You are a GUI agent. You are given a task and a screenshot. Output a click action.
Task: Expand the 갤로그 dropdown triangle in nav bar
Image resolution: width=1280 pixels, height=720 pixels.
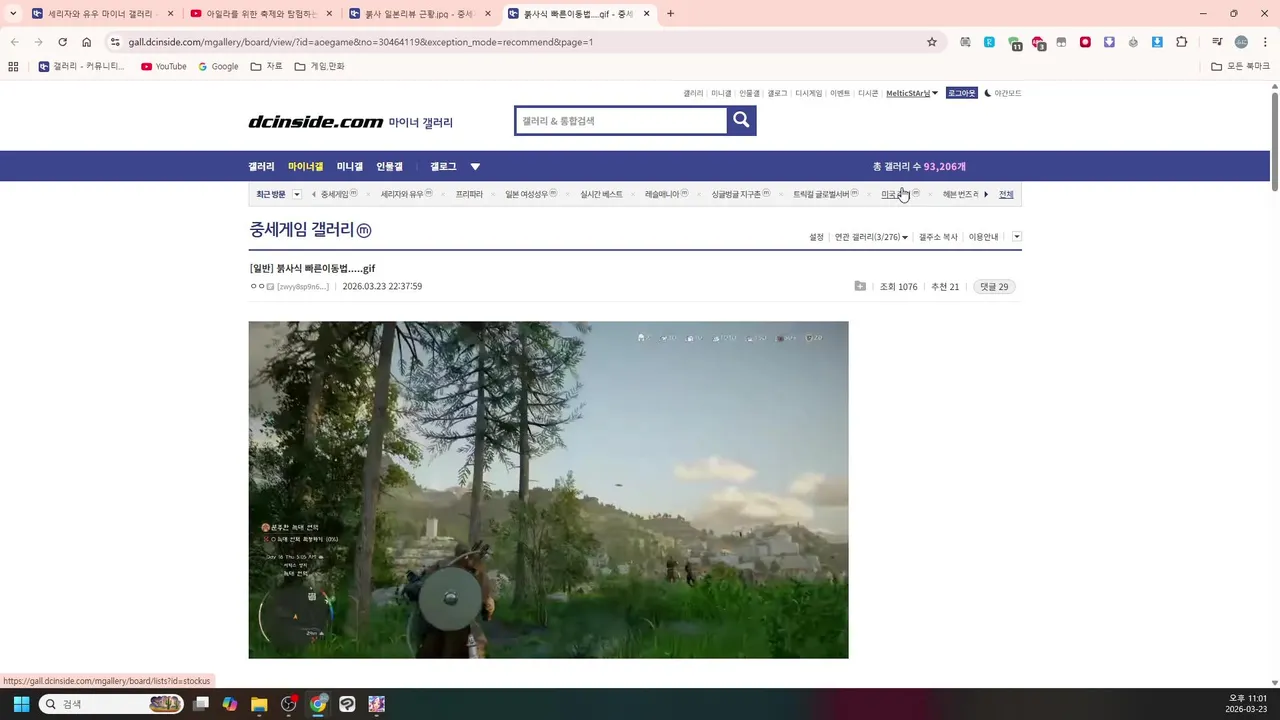[x=475, y=167]
